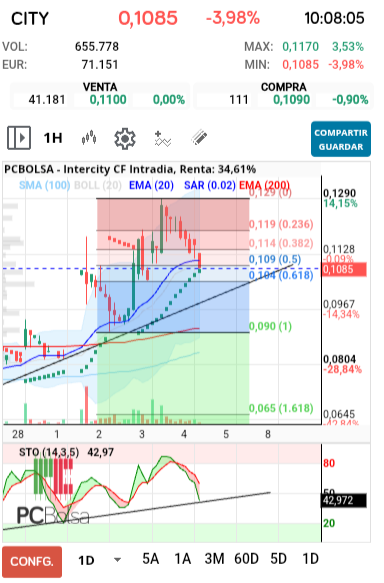384x583 pixels.
Task: Click the COMPRA volume 111
Action: click(239, 100)
